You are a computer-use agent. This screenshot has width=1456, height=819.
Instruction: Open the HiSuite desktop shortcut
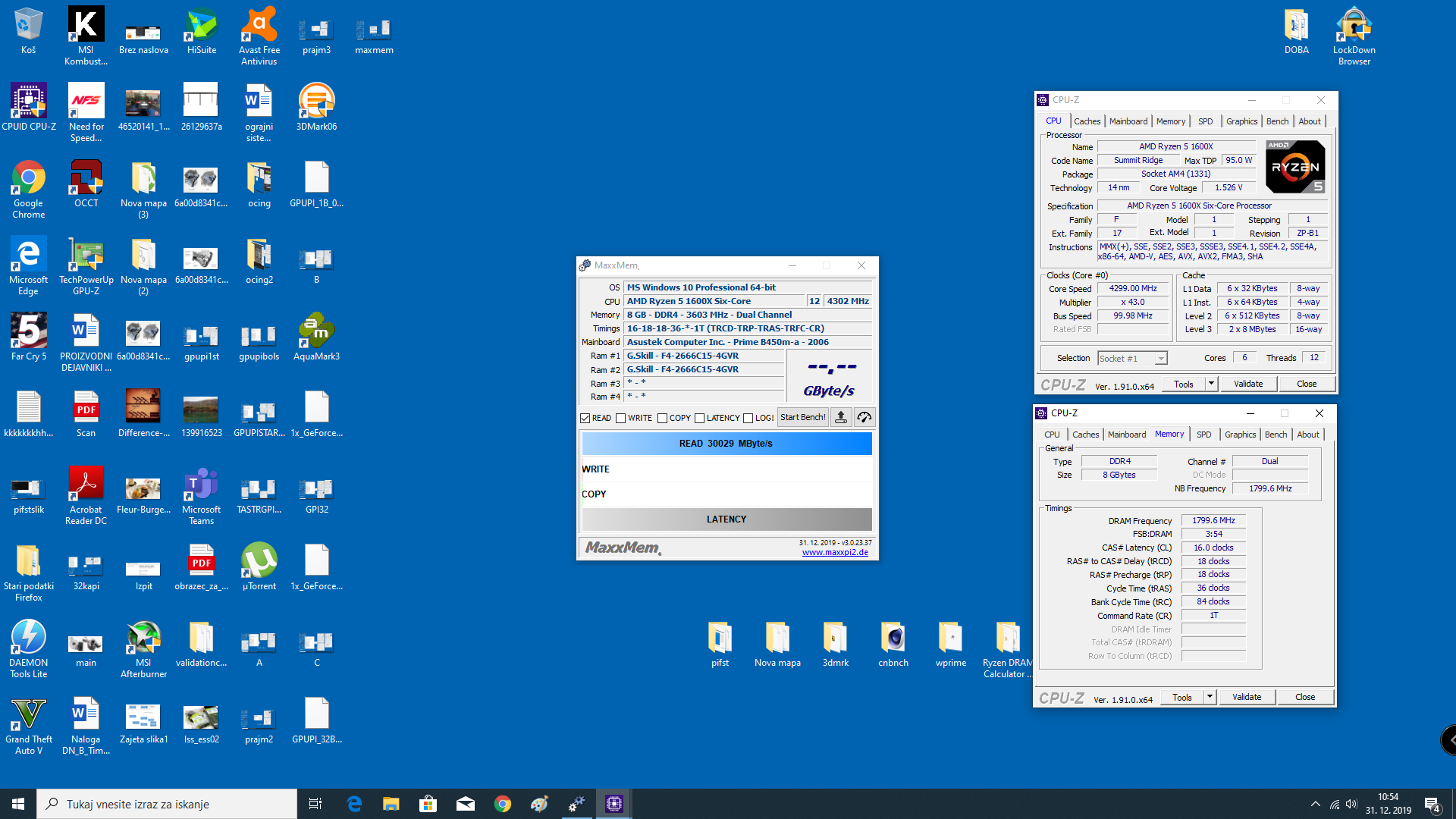(x=202, y=30)
